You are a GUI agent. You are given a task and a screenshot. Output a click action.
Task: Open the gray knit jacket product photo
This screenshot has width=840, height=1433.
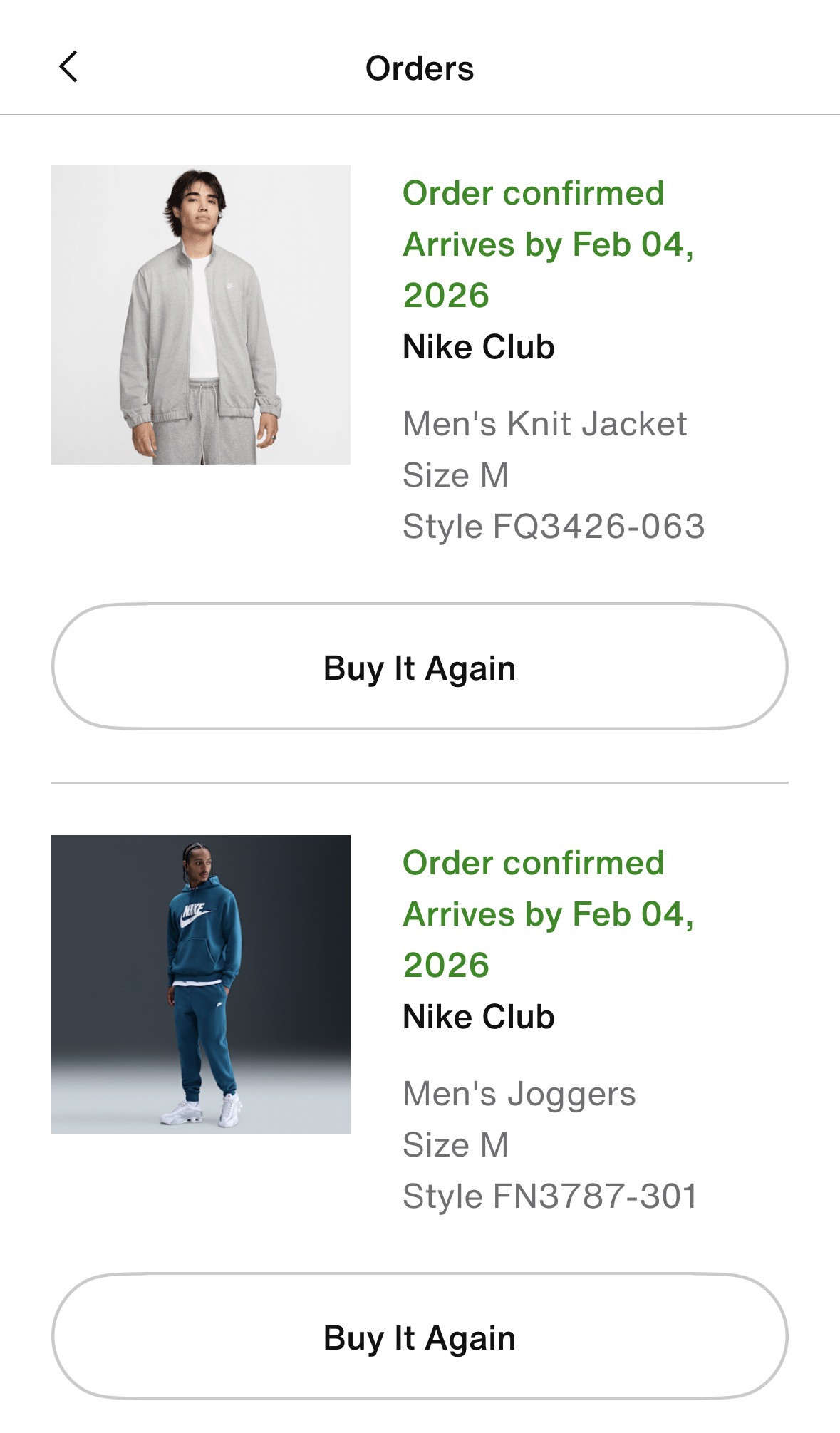201,315
